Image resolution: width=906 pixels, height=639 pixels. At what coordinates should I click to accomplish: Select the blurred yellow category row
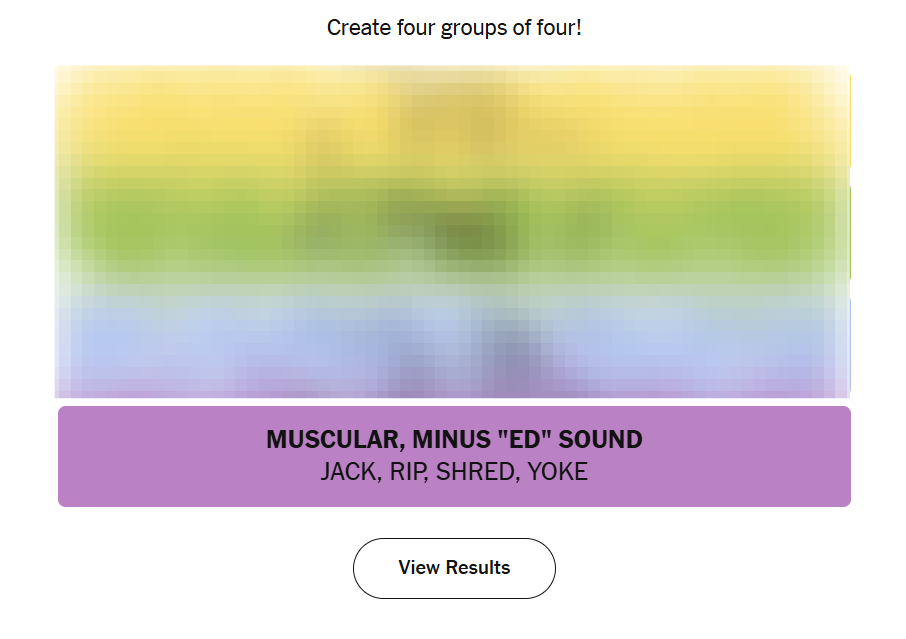point(200,120)
